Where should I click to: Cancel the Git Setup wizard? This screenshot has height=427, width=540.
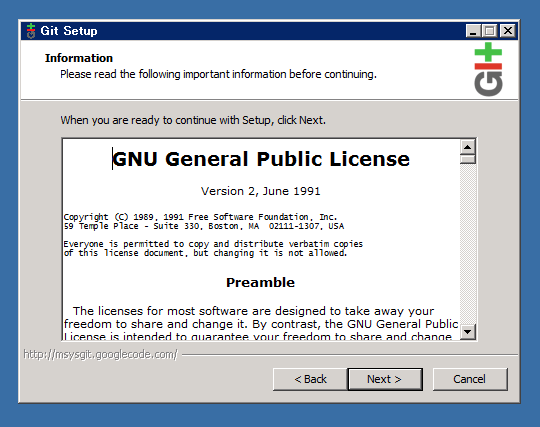[x=470, y=379]
